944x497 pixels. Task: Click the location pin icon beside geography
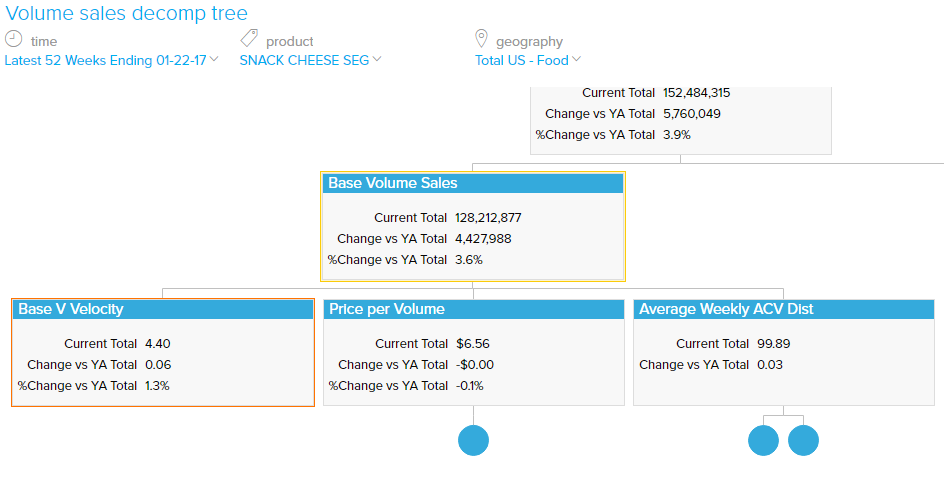[481, 39]
